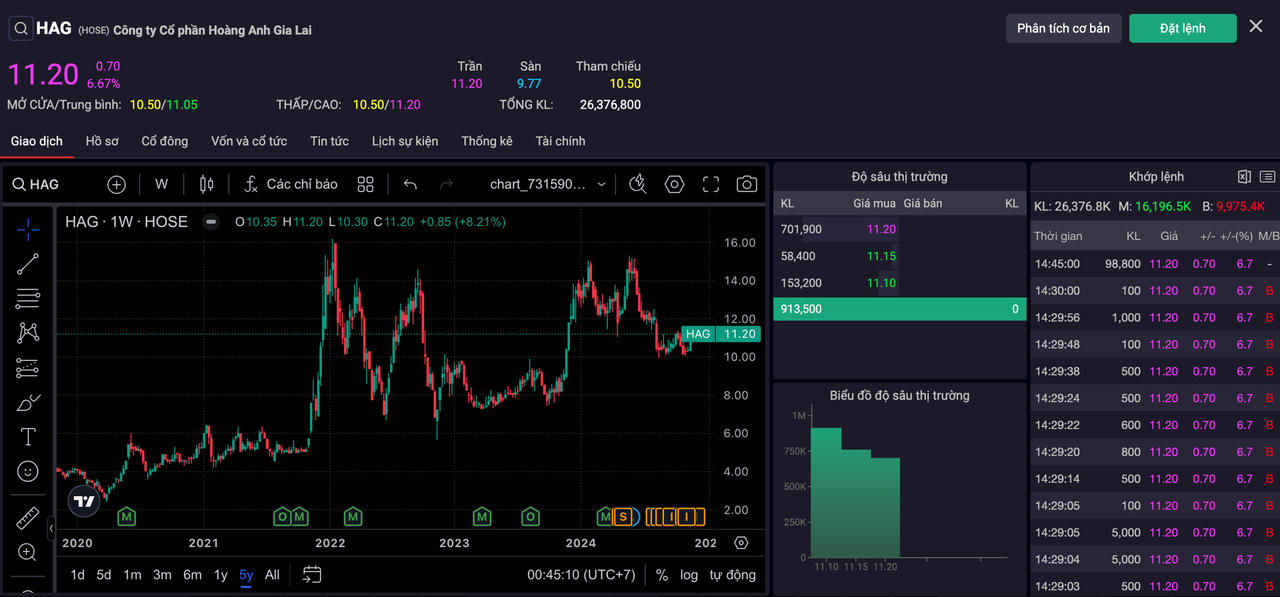Select the text annotation tool
Screen dimensions: 1280x597
(28, 437)
